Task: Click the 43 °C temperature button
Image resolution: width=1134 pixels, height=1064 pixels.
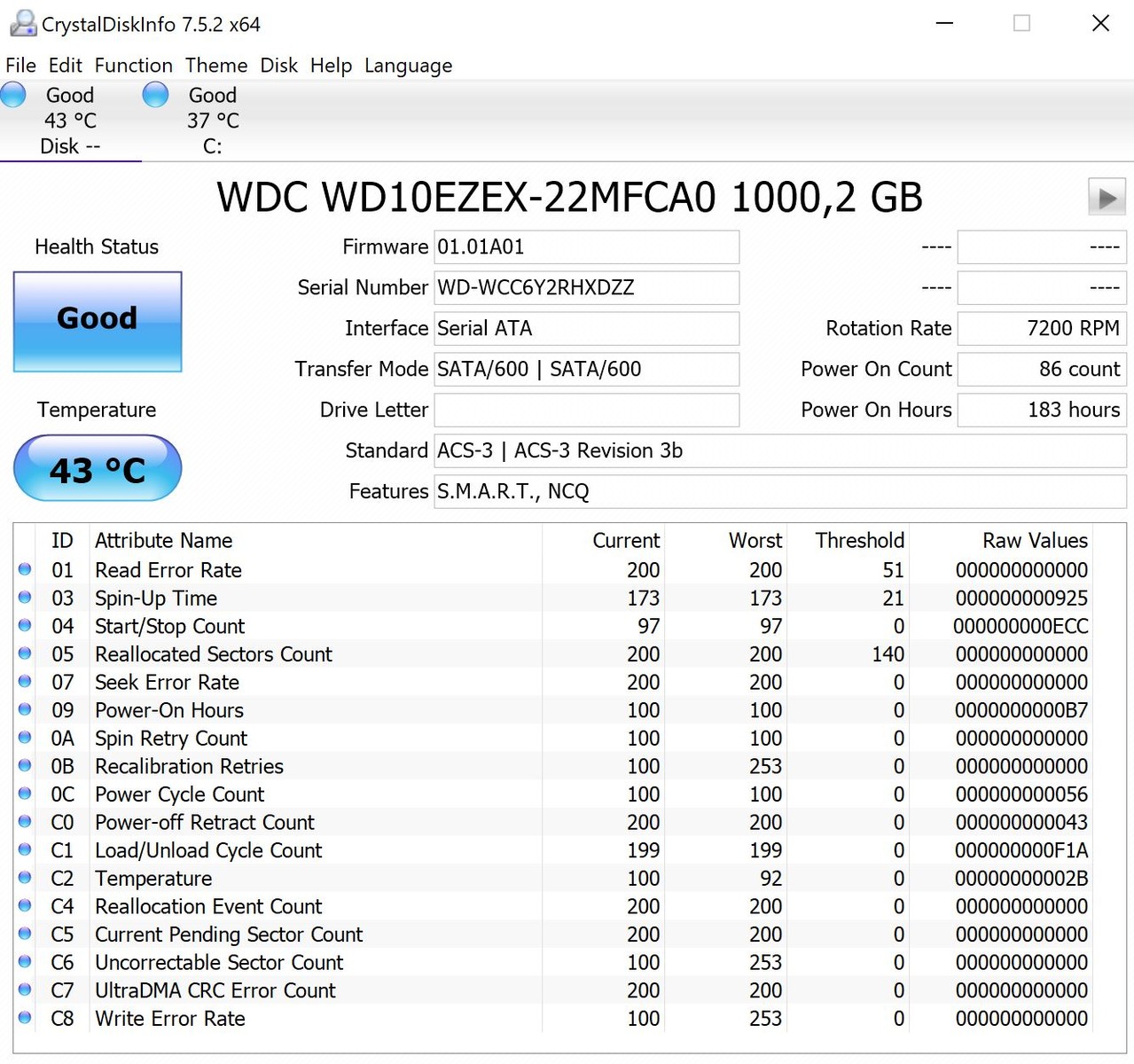Action: (98, 468)
